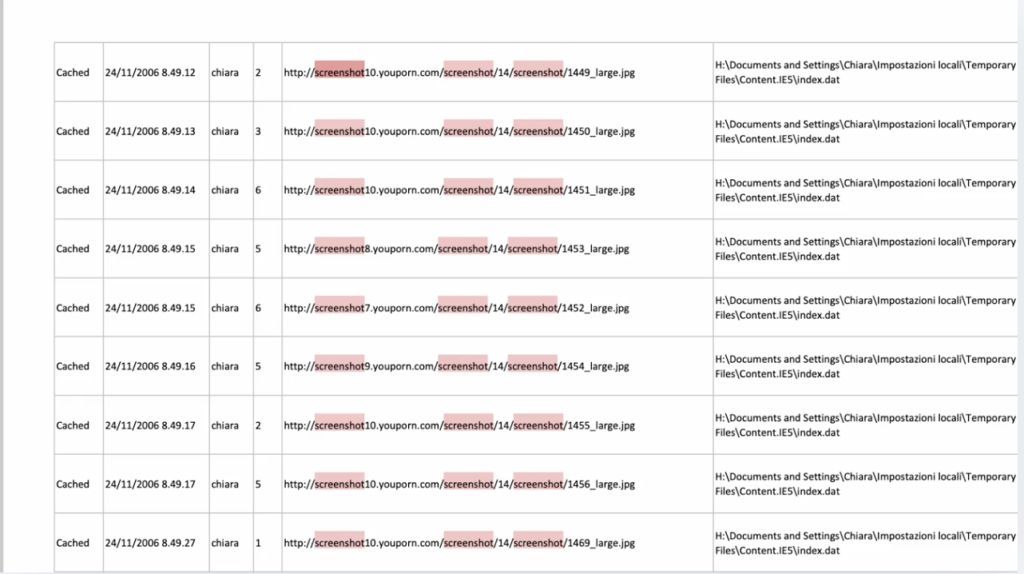The height and width of the screenshot is (574, 1024).
Task: Click the URL ending in 1450_large.jpg
Action: [x=459, y=131]
